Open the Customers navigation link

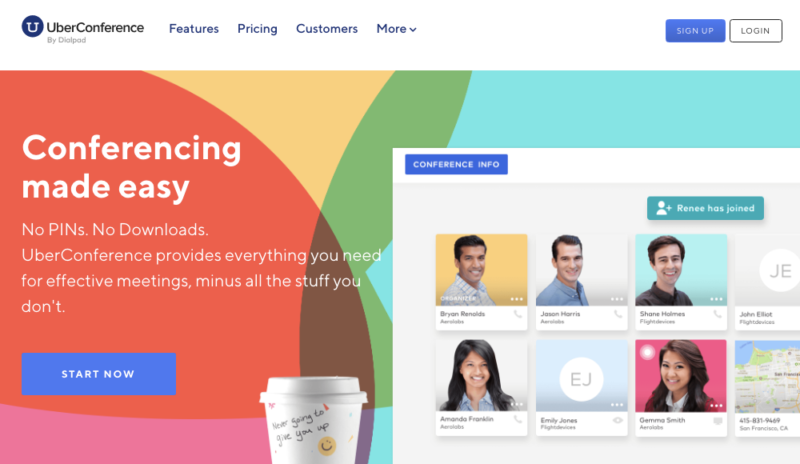pos(327,29)
